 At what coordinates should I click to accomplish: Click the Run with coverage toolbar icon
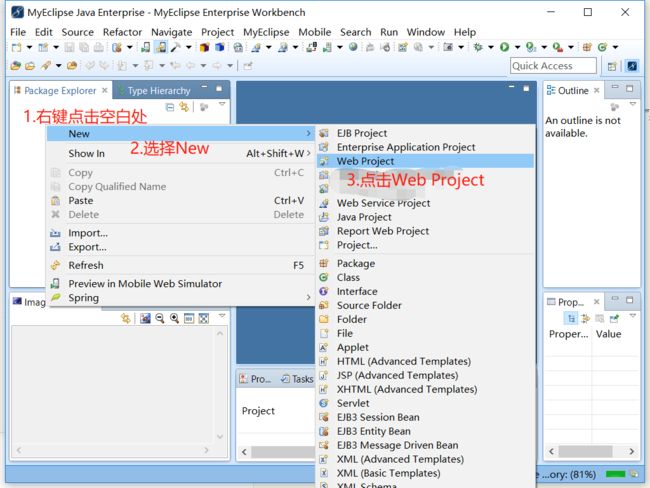coord(531,47)
